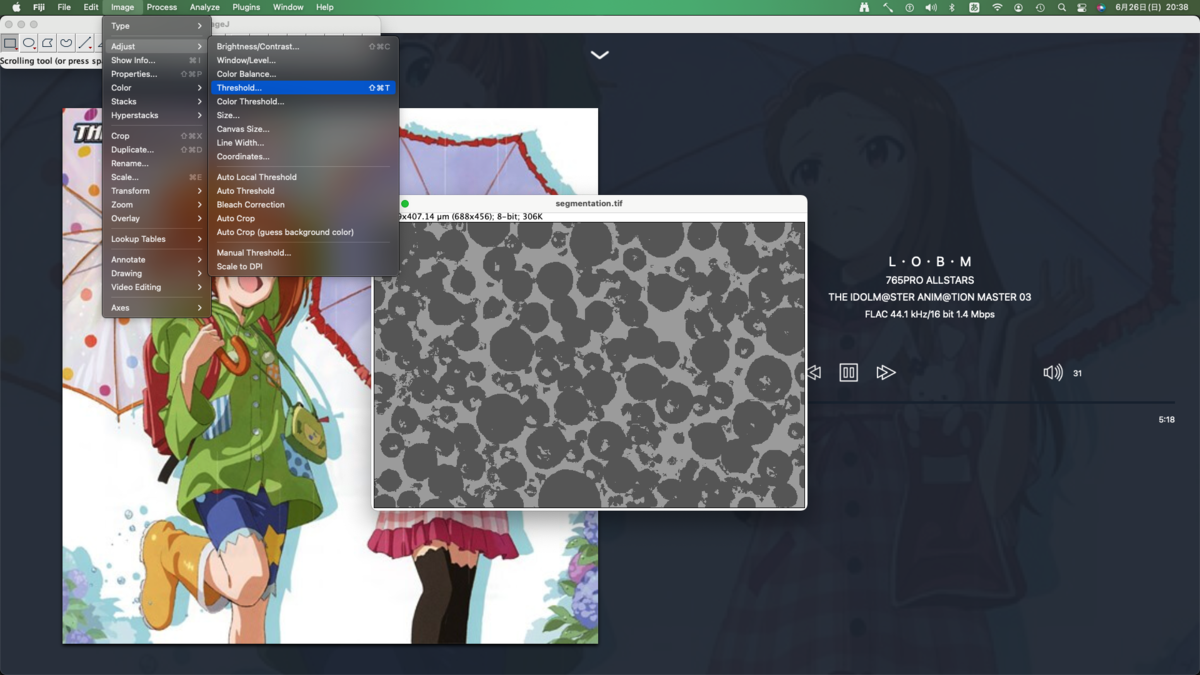Expand the Stacks submenu
The image size is (1200, 675).
point(156,102)
